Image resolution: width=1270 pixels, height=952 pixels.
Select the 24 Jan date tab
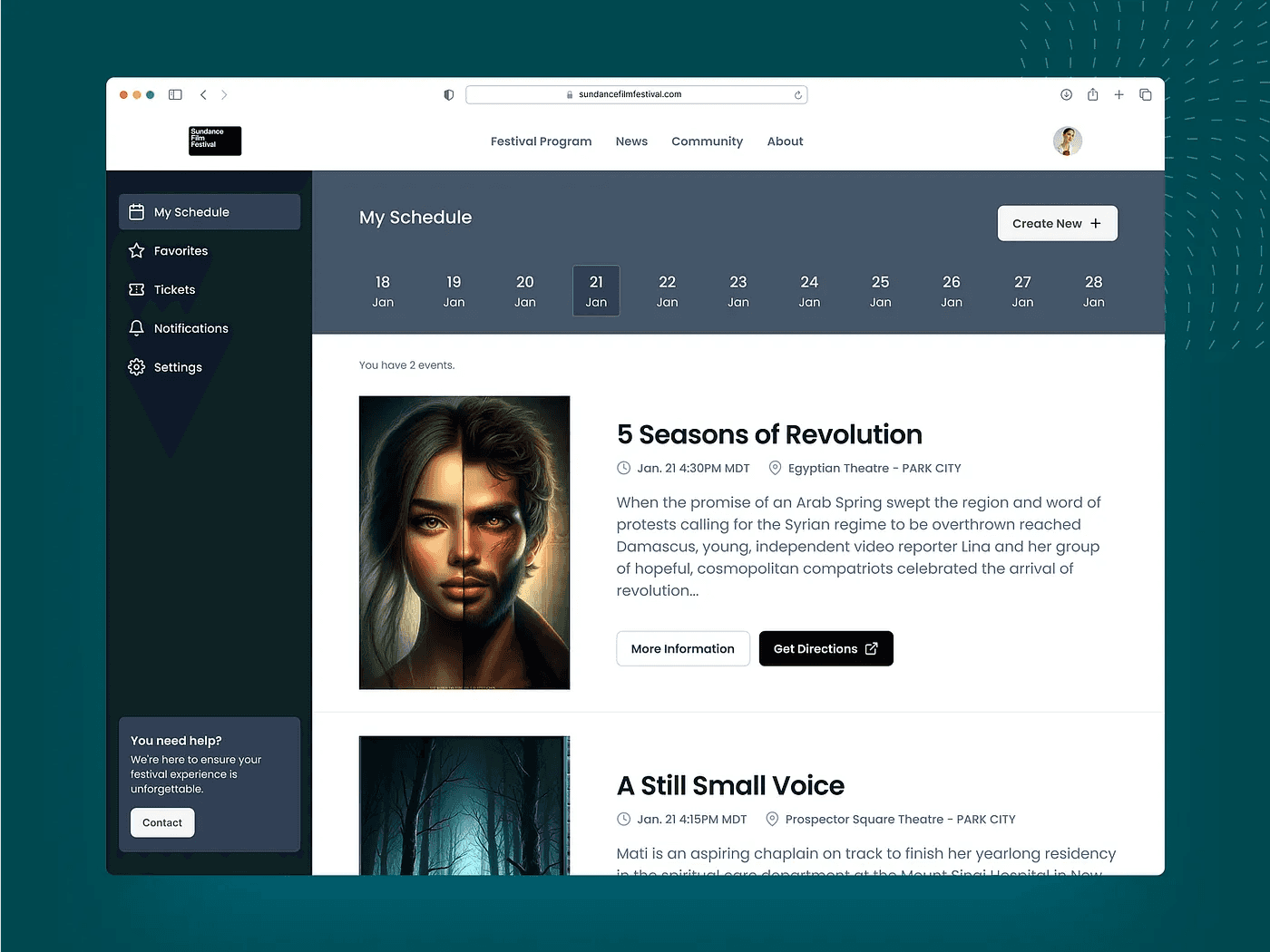pyautogui.click(x=809, y=291)
